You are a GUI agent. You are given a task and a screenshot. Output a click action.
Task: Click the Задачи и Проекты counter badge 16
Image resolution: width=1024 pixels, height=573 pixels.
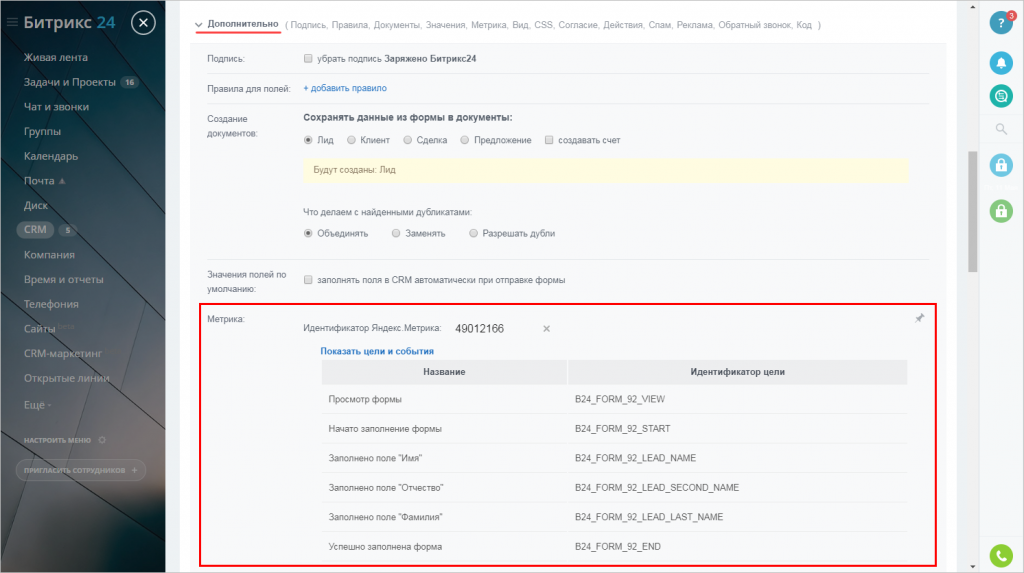point(130,82)
